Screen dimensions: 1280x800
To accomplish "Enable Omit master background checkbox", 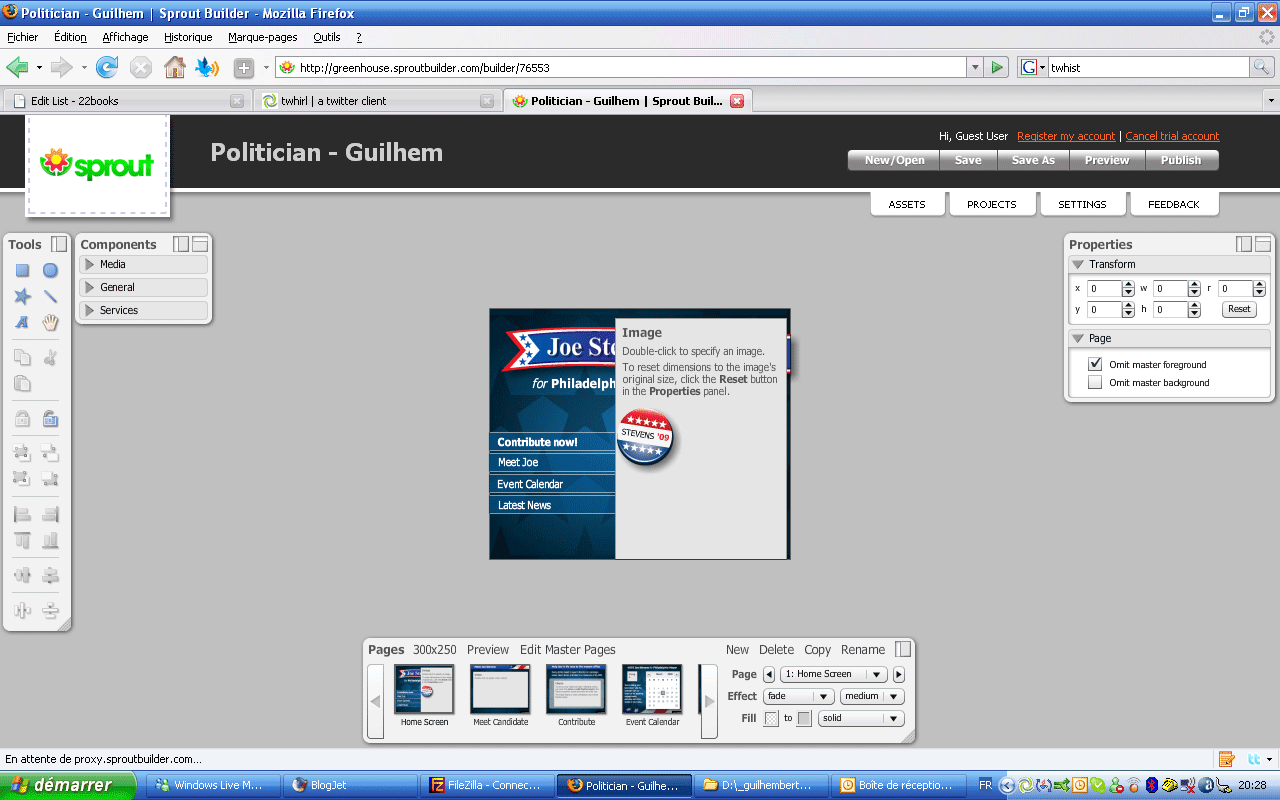I will tap(1095, 382).
